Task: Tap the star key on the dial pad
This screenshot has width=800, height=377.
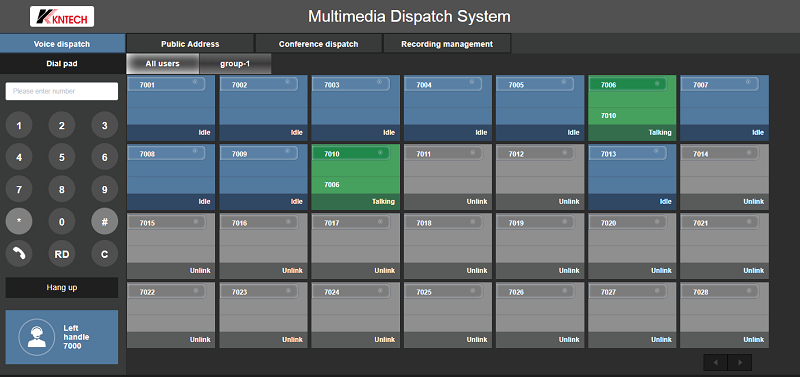Action: click(x=19, y=221)
